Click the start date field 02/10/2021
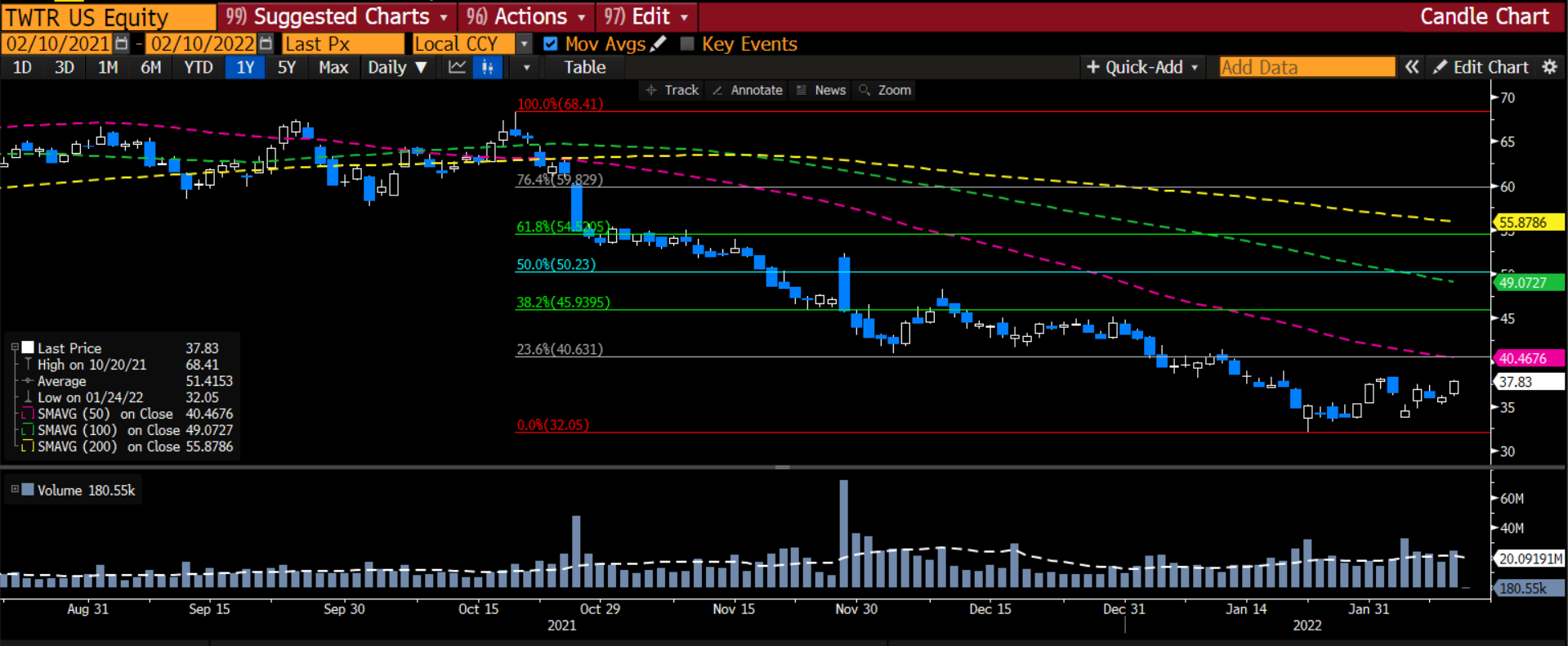The width and height of the screenshot is (1568, 646). (58, 43)
